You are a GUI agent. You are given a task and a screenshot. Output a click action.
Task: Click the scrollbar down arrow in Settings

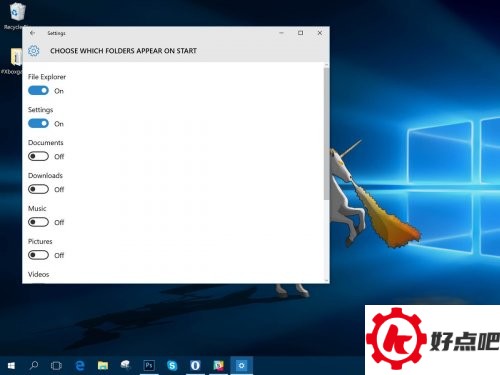pos(326,280)
